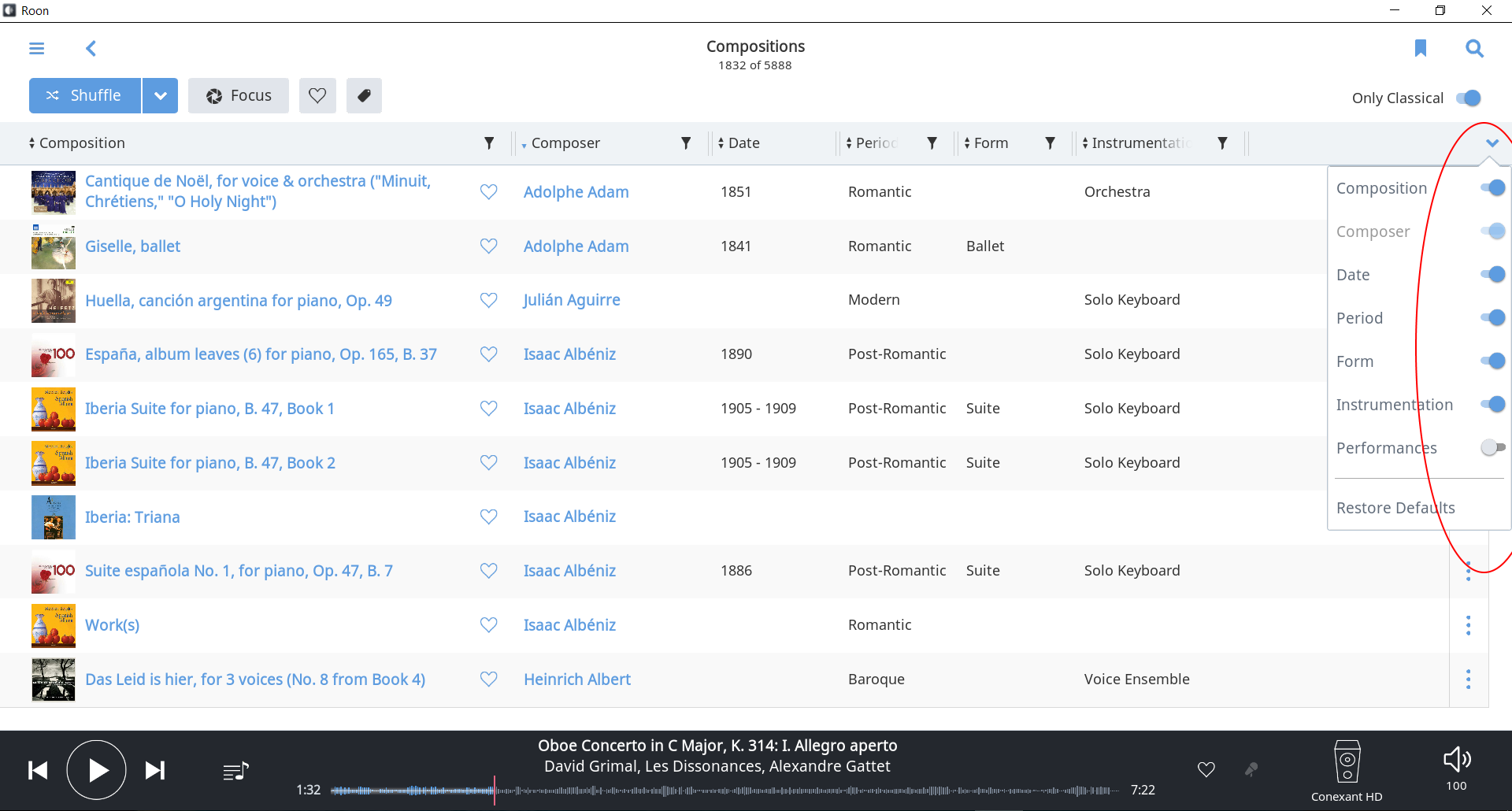Click Das Leid is hier album thumbnail

(x=54, y=680)
